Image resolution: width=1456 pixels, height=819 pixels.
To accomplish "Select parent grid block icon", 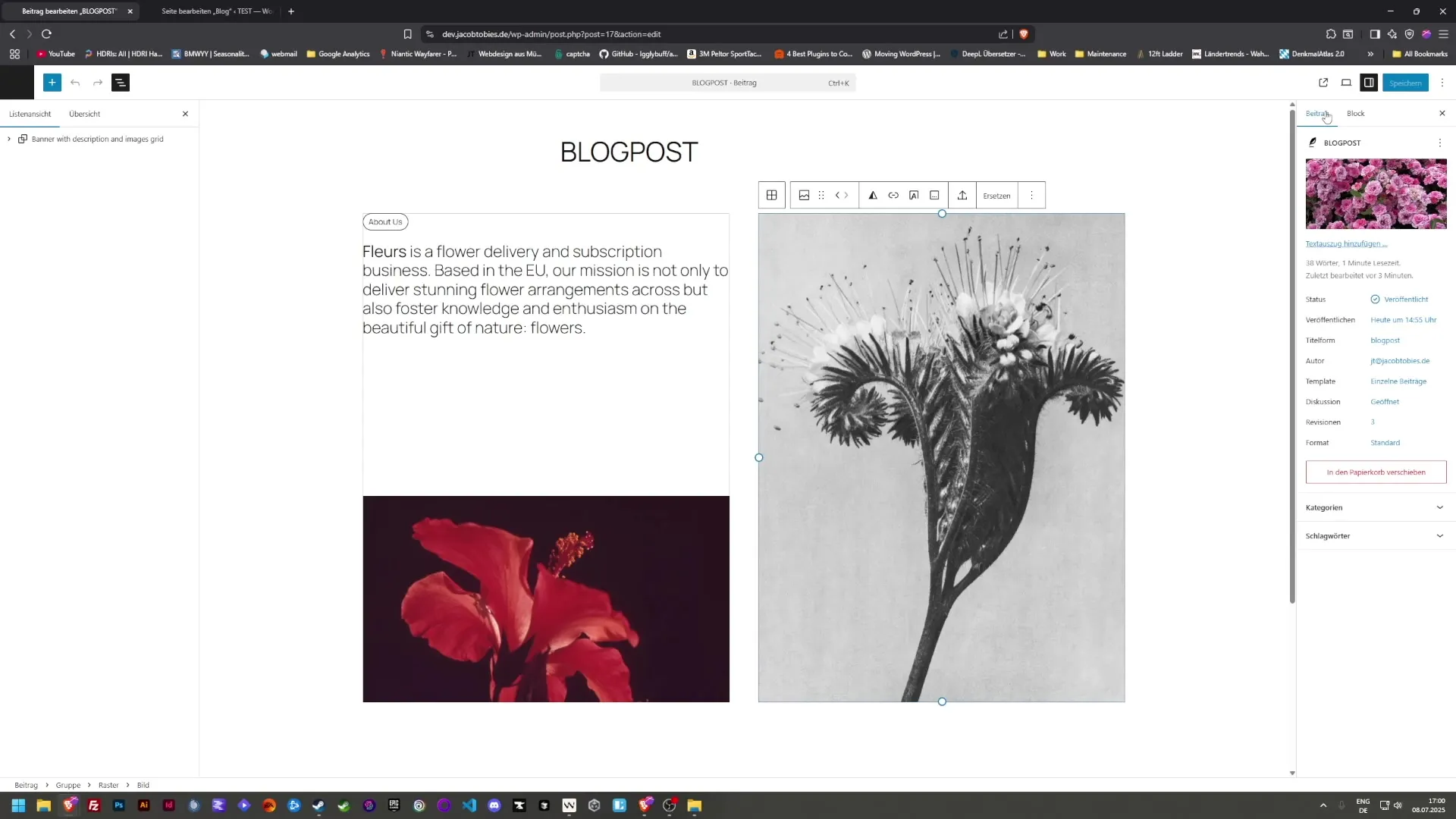I will click(771, 196).
